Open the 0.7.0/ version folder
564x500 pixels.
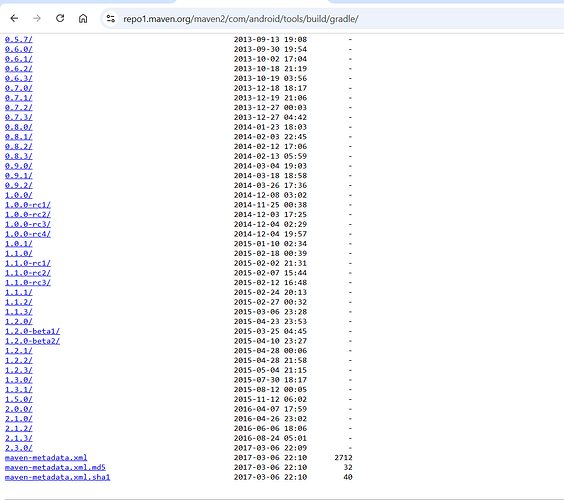tap(19, 88)
